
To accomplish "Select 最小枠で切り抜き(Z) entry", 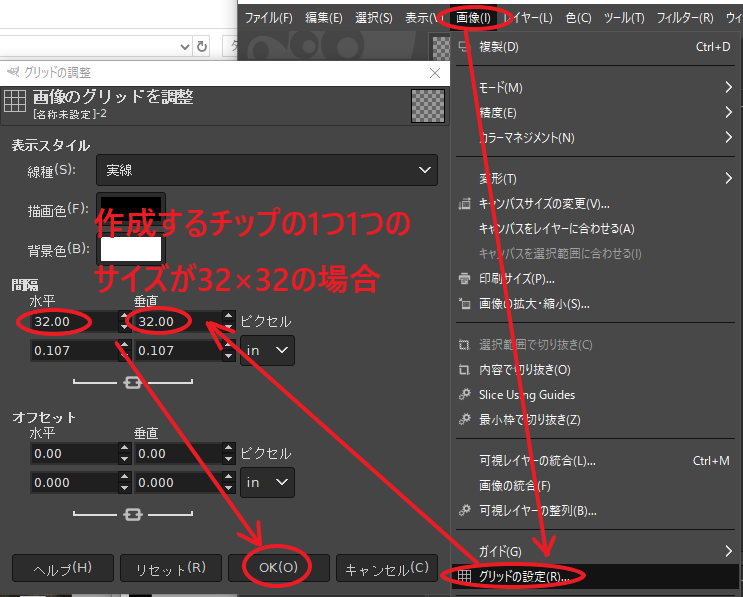I will (x=595, y=420).
